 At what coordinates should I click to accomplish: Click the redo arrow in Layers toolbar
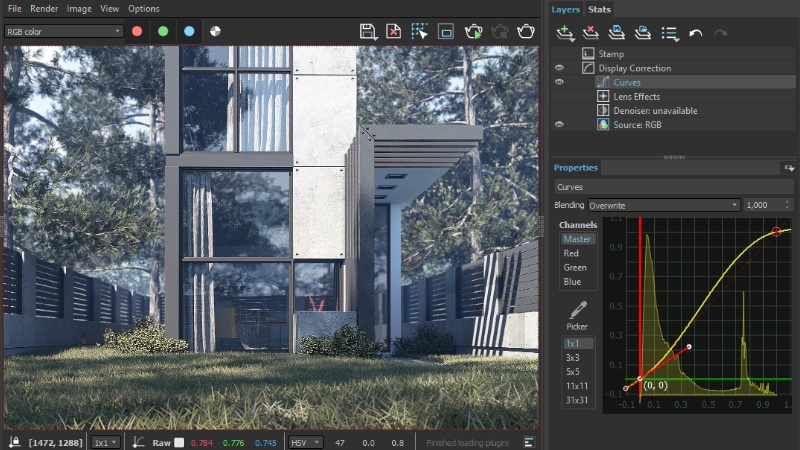(720, 33)
